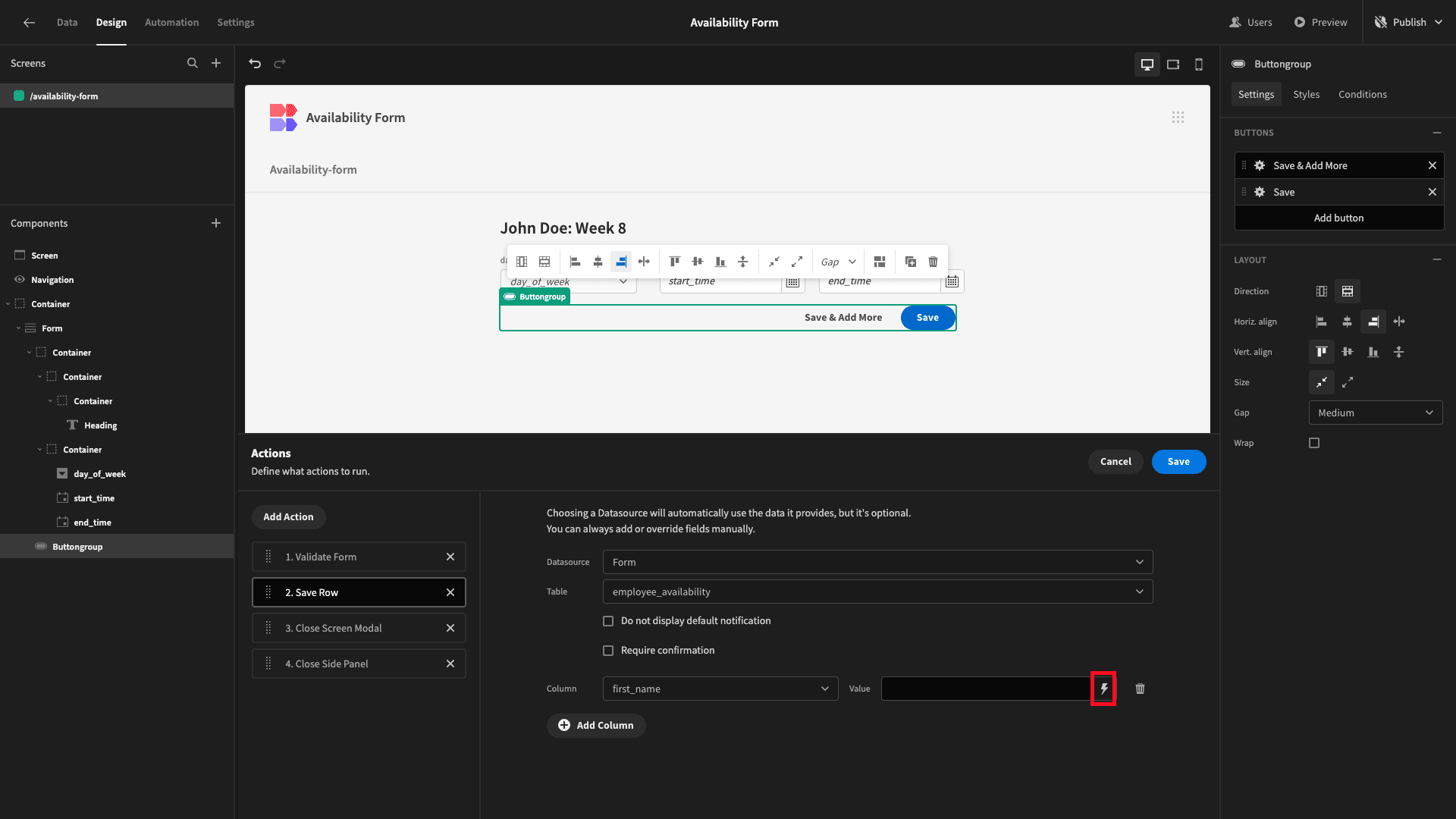Open the Styles tab in Buttongroup panel
This screenshot has height=819, width=1456.
(x=1306, y=95)
